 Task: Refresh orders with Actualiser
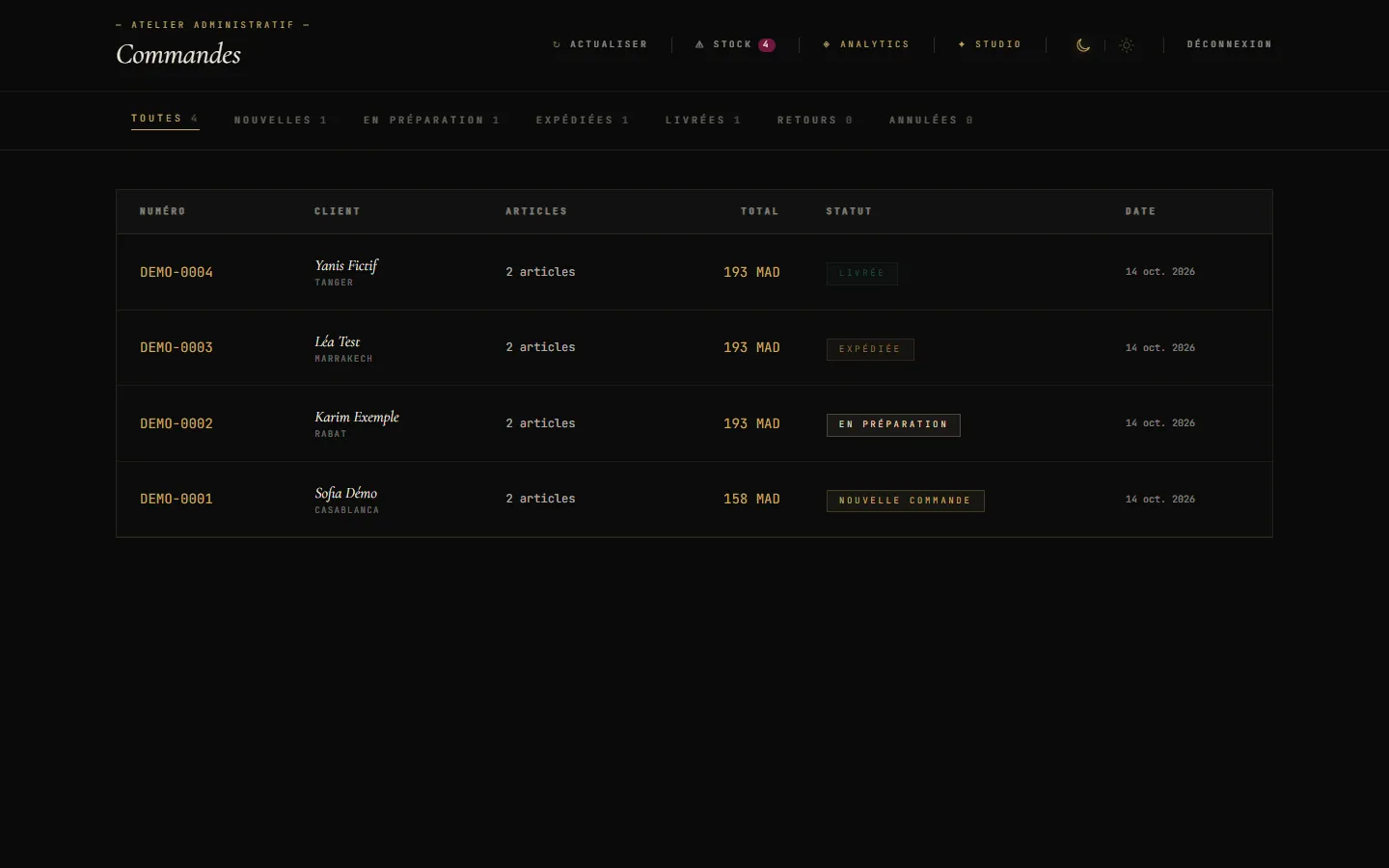(x=599, y=44)
